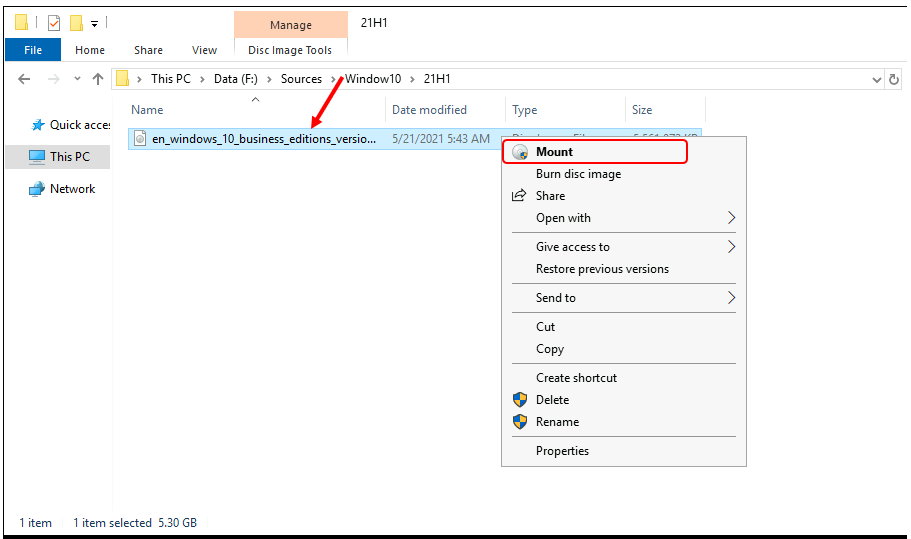Click the This PC monitor icon
911x539 pixels.
coord(37,157)
